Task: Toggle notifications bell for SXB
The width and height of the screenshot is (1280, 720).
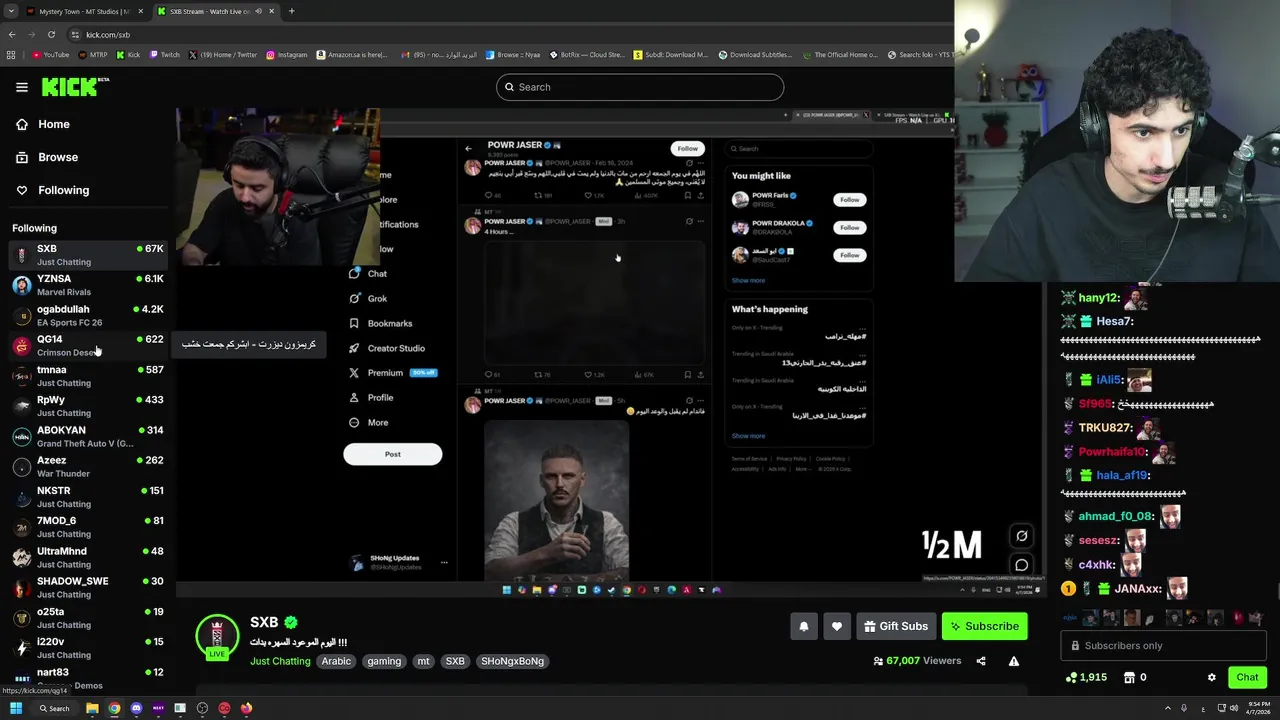Action: click(x=803, y=626)
